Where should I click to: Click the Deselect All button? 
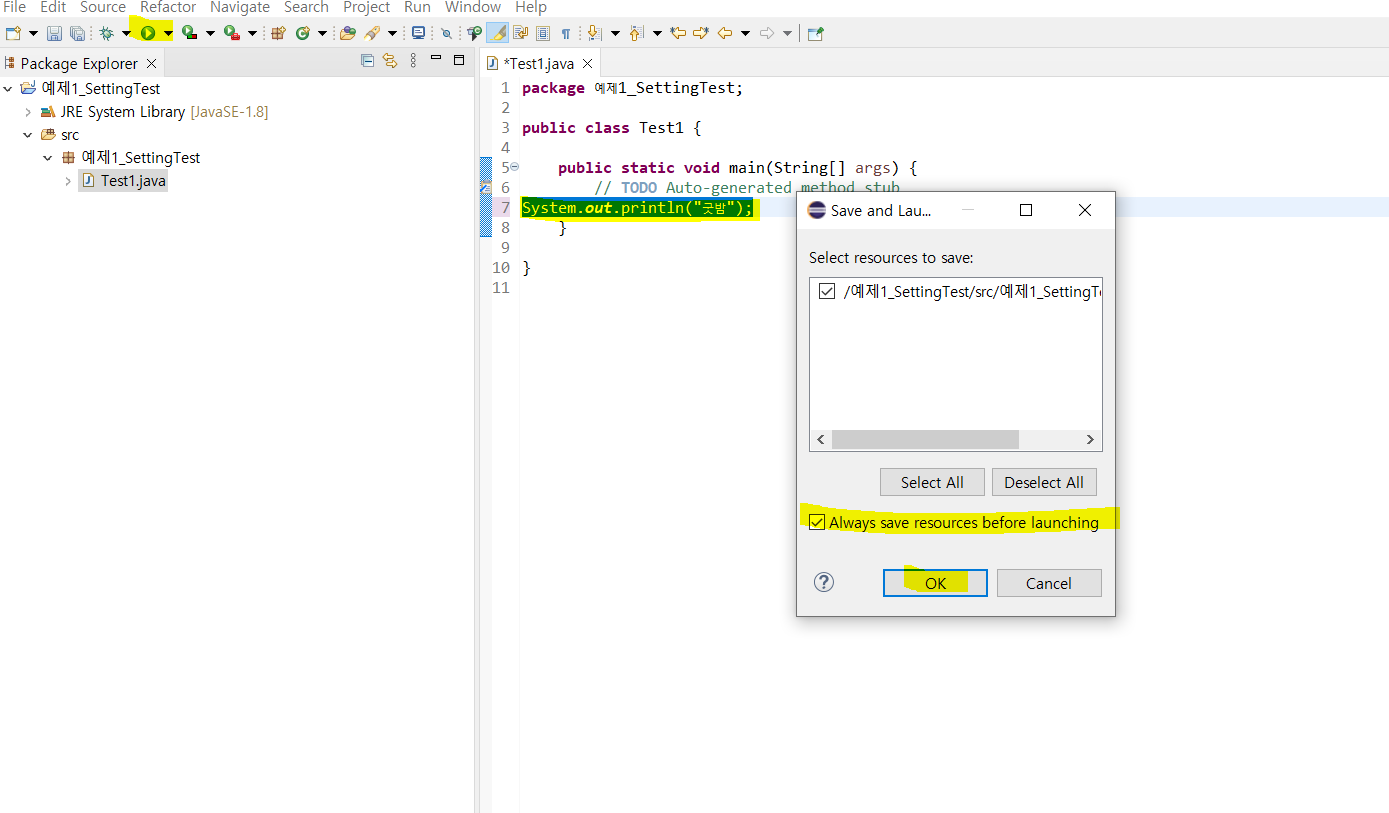click(1044, 482)
